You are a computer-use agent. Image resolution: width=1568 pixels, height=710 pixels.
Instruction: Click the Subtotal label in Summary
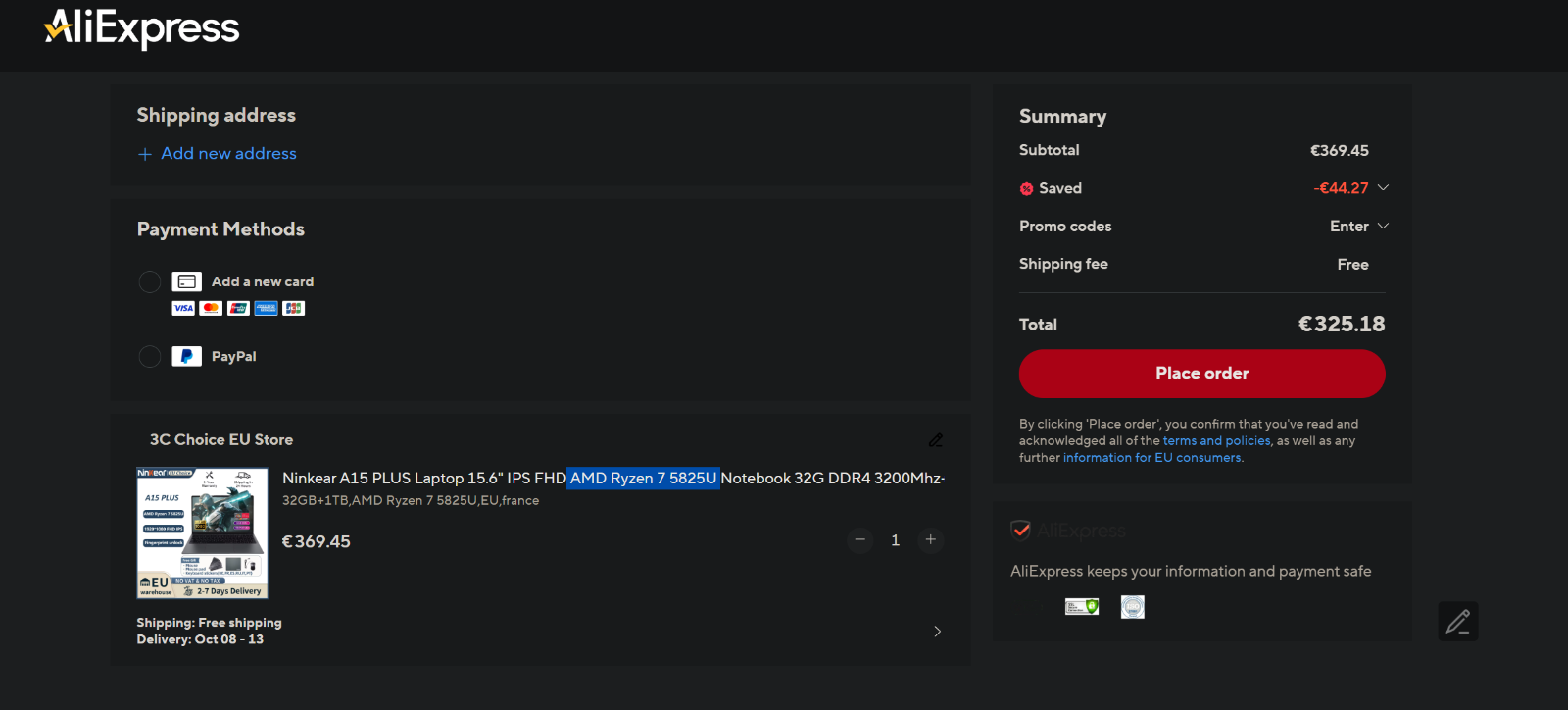pyautogui.click(x=1050, y=150)
